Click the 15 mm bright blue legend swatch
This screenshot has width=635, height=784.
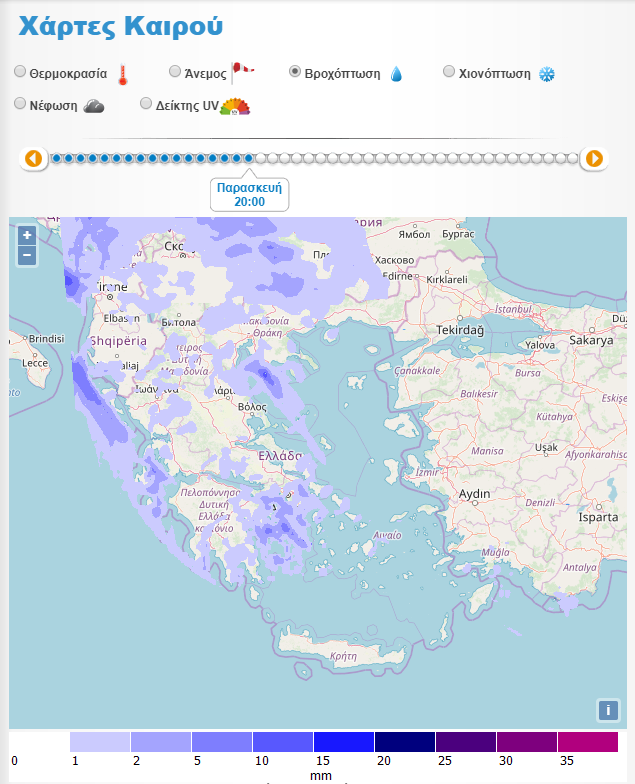pos(344,742)
